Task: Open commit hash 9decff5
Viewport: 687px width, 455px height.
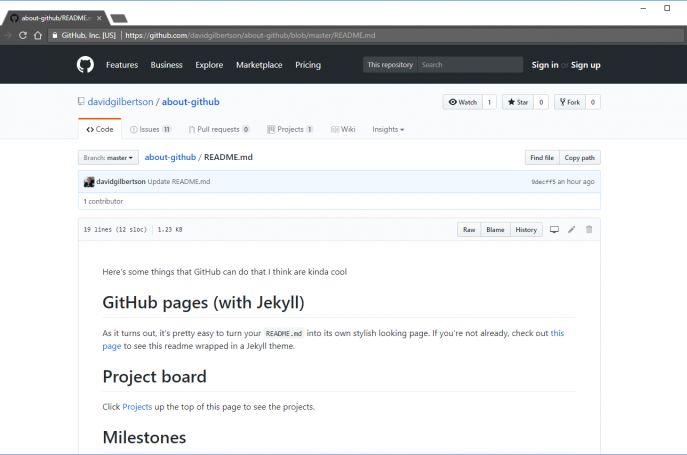Action: coord(543,181)
